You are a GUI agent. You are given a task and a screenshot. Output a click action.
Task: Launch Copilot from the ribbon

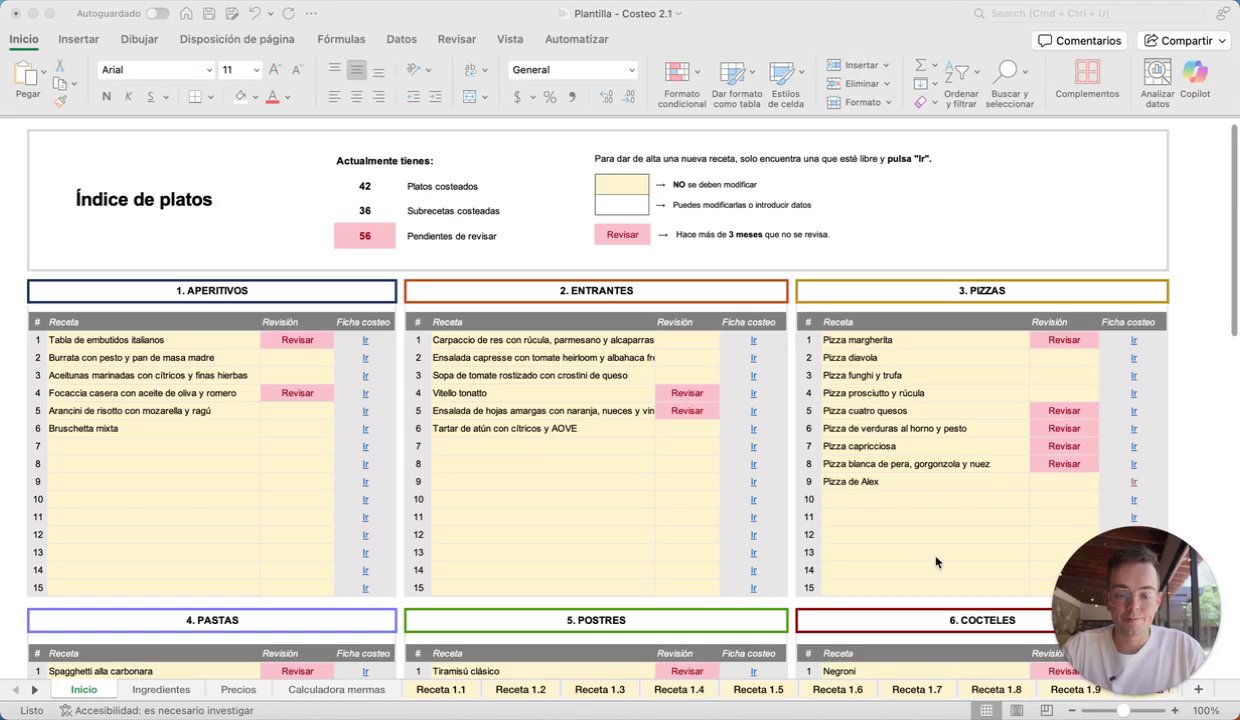[x=1195, y=79]
